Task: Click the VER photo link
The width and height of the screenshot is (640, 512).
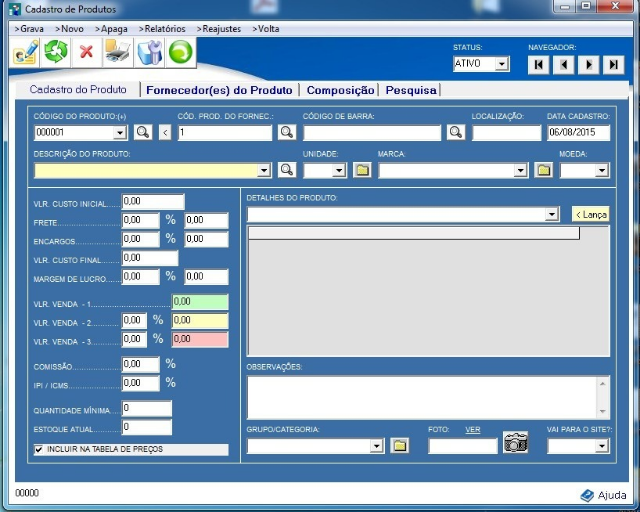Action: click(473, 429)
